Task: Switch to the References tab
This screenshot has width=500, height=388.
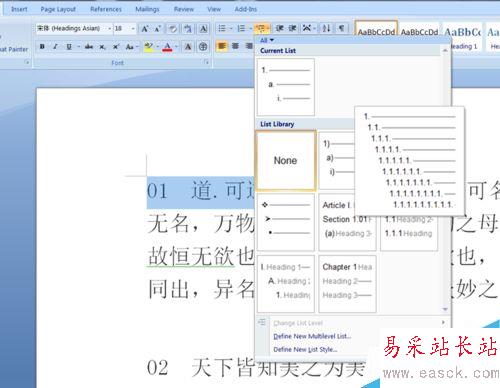Action: [106, 9]
